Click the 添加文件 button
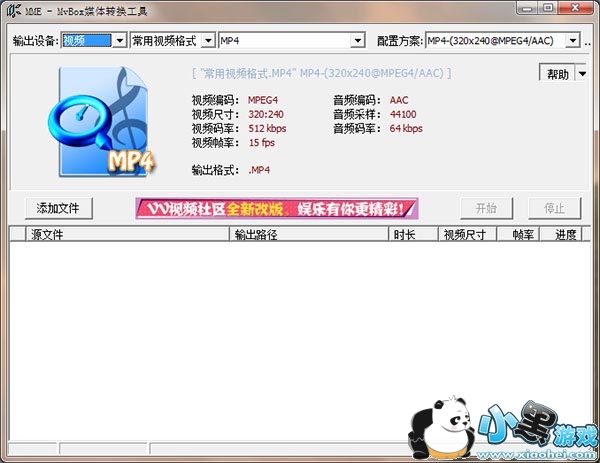The image size is (600, 463). [x=59, y=209]
